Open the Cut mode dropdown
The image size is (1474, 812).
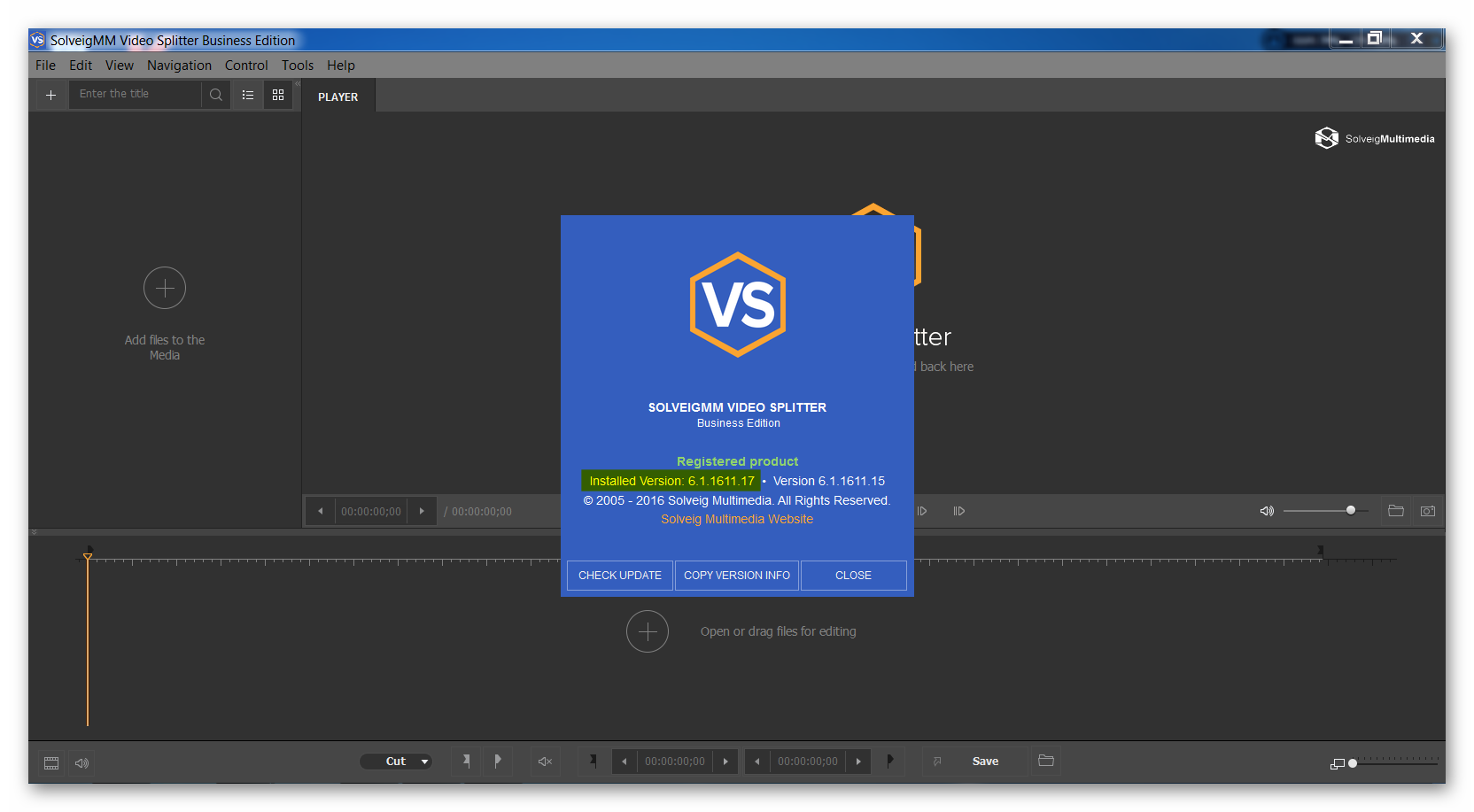point(396,762)
